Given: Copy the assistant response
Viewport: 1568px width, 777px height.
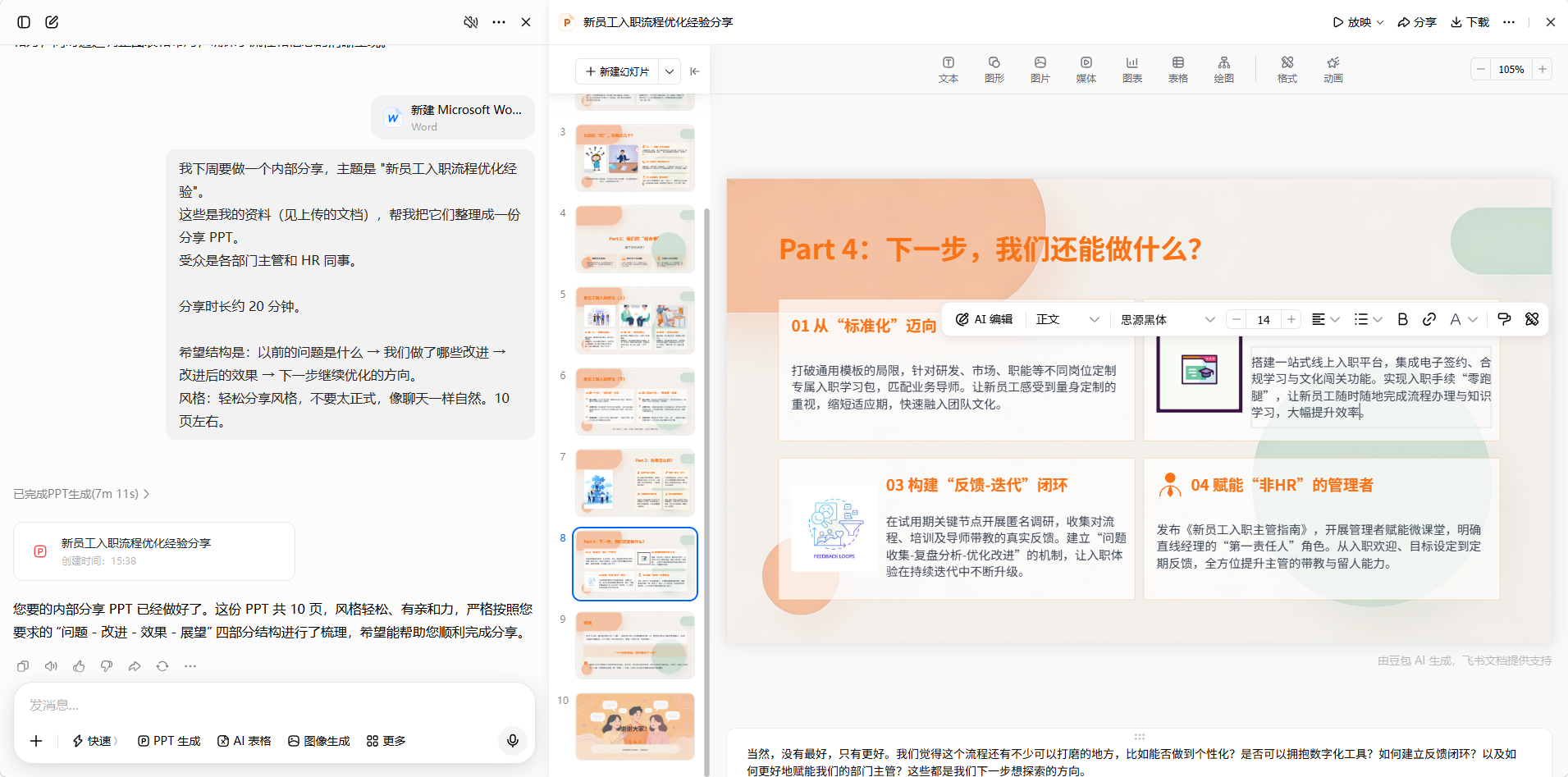Looking at the screenshot, I should click(x=23, y=666).
